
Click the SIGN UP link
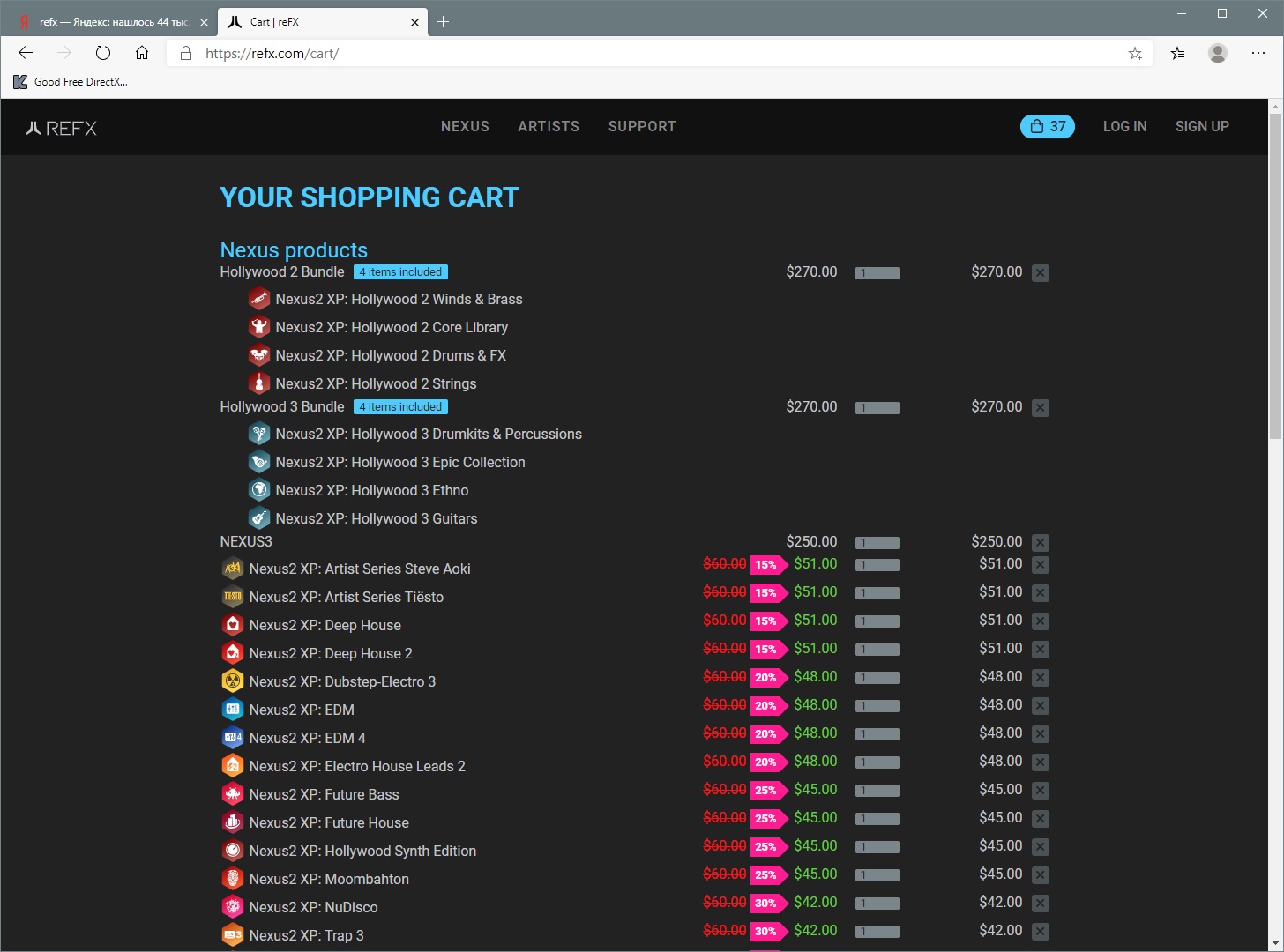click(x=1202, y=126)
